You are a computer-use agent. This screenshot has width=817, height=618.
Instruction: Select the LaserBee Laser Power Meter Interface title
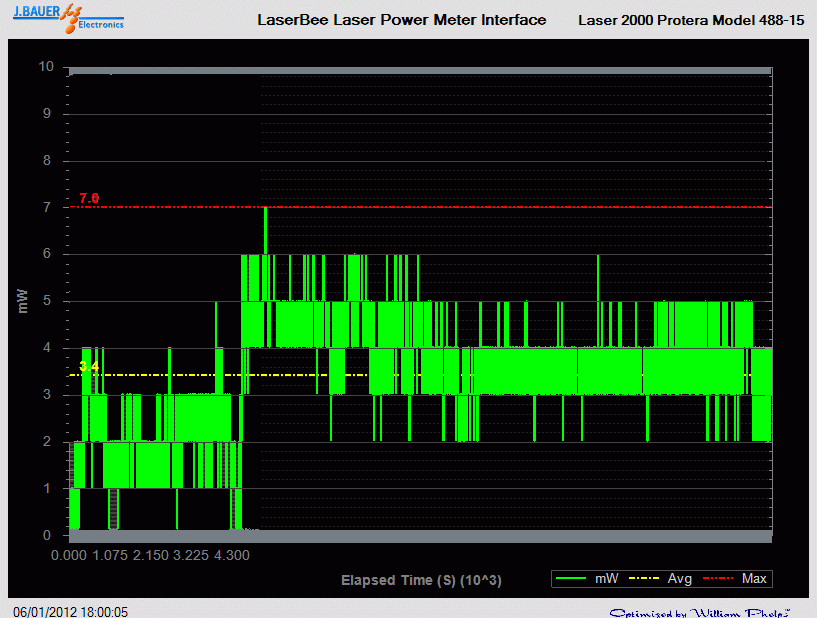(x=403, y=19)
